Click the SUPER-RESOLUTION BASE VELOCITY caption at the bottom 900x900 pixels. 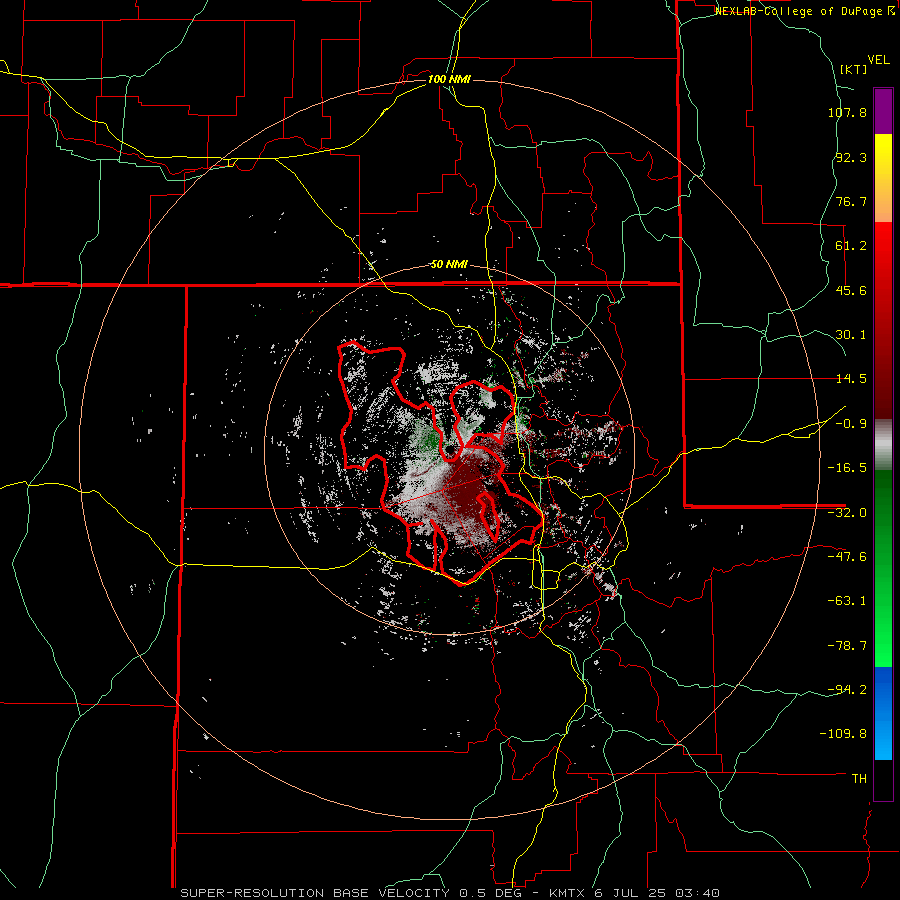[x=450, y=893]
